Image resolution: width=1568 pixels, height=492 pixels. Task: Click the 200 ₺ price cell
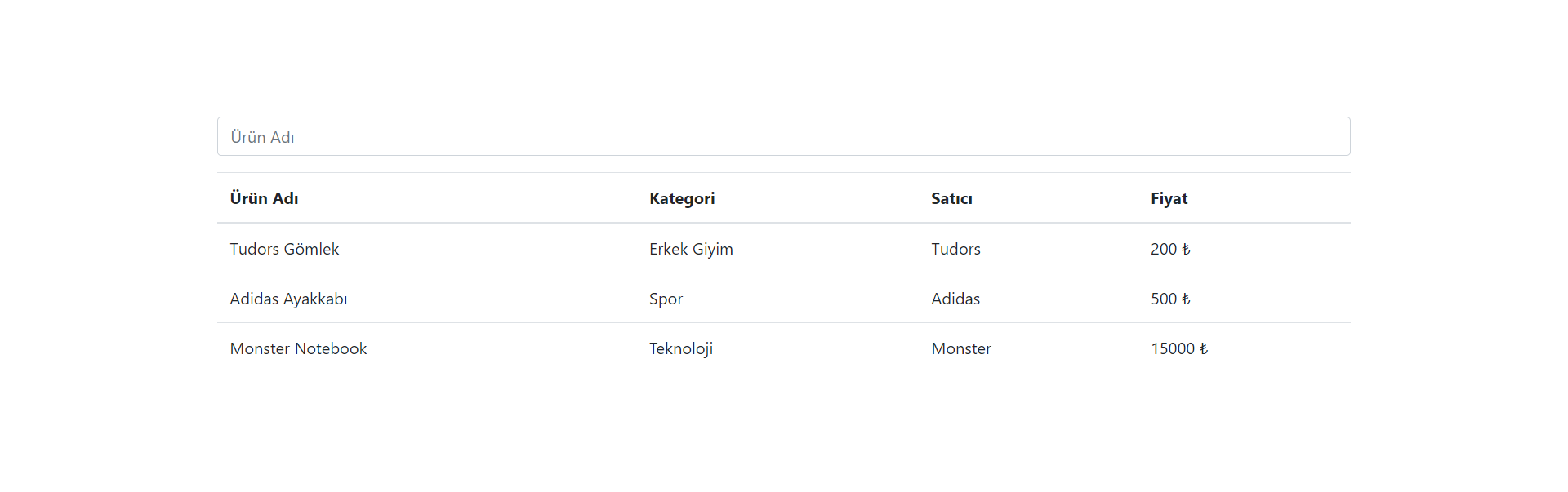point(1170,249)
